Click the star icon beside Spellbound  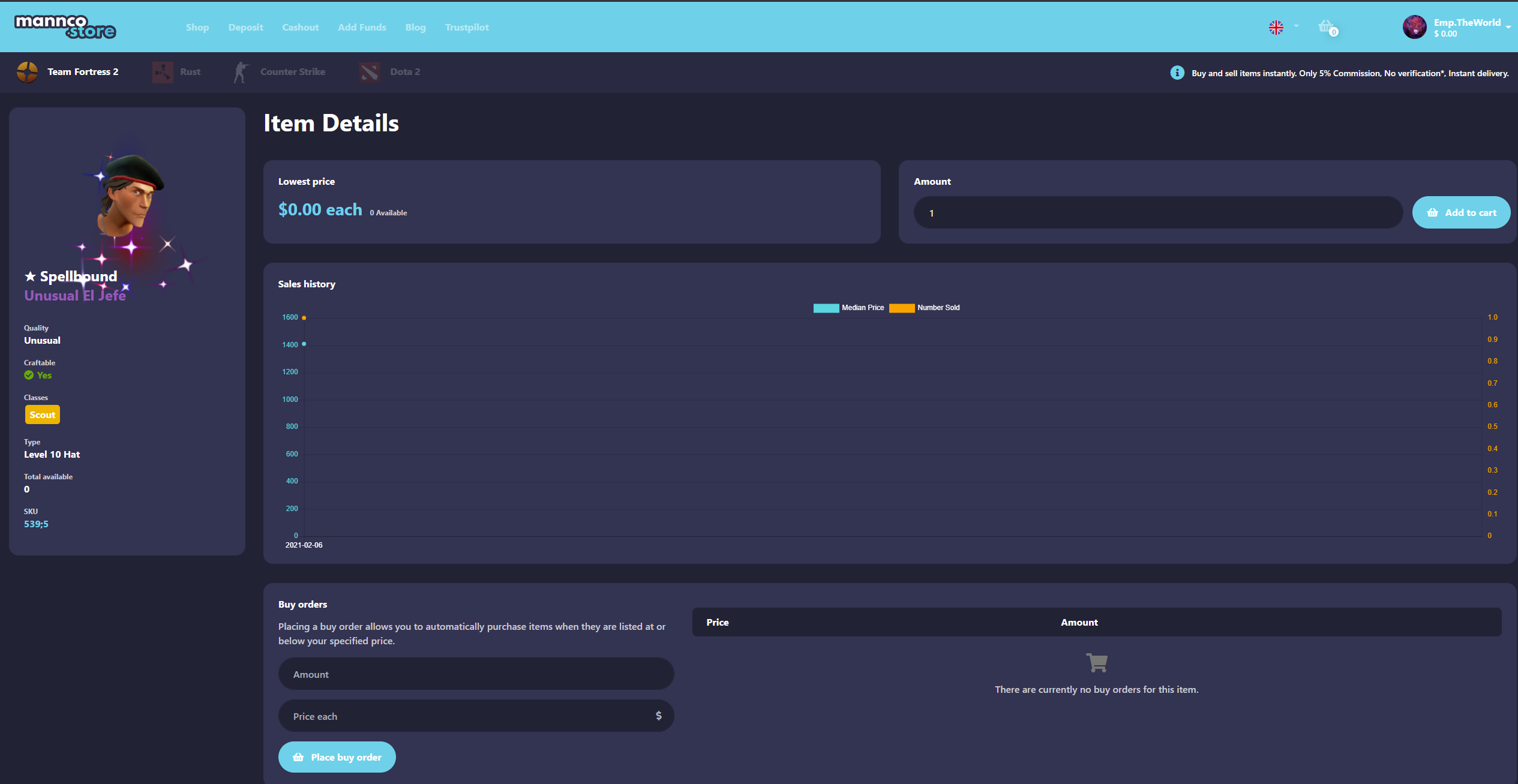[x=30, y=277]
